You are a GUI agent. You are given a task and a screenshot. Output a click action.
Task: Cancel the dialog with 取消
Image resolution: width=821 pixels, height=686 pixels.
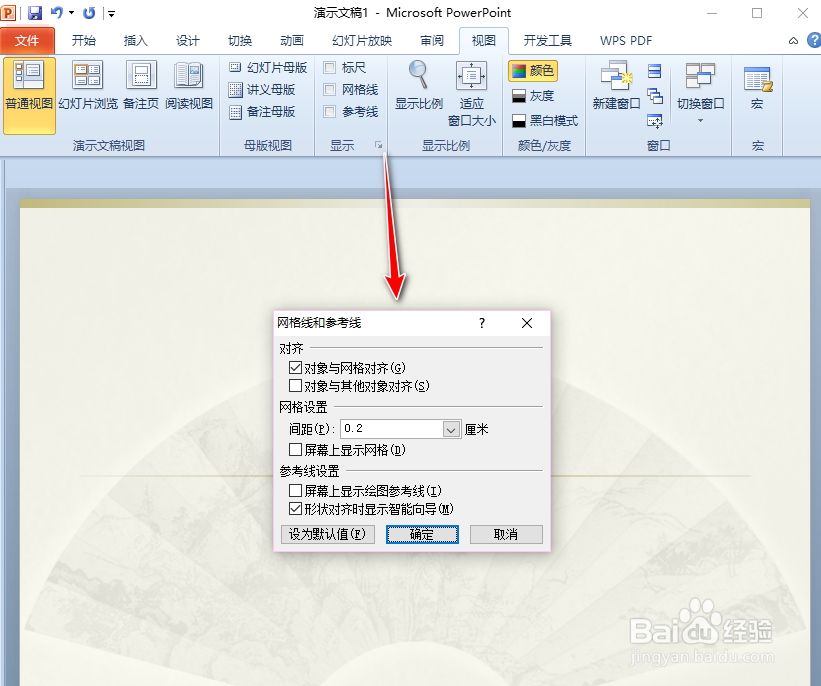(506, 534)
